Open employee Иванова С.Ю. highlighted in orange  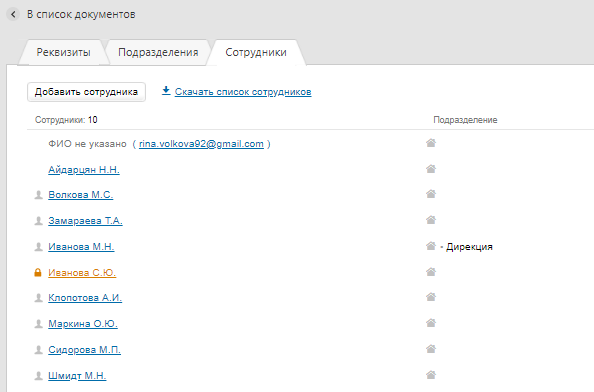tap(82, 273)
